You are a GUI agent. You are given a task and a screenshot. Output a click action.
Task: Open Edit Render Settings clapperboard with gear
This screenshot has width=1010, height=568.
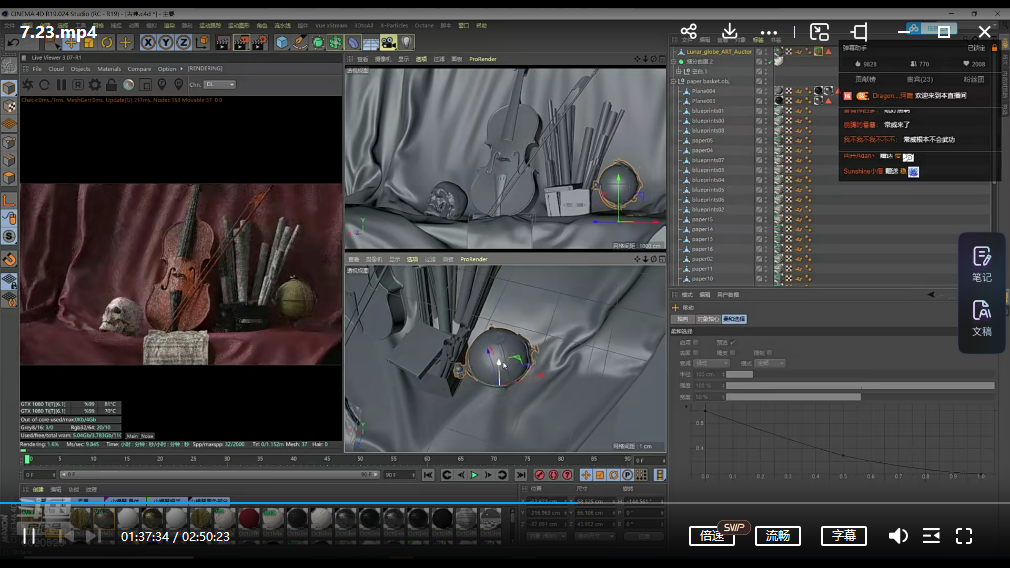[259, 43]
